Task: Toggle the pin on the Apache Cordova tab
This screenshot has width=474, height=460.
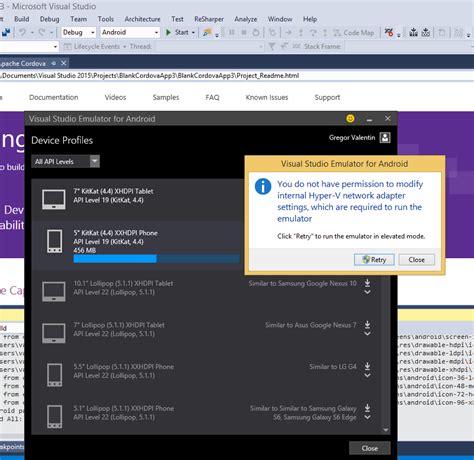Action: pyautogui.click(x=54, y=63)
